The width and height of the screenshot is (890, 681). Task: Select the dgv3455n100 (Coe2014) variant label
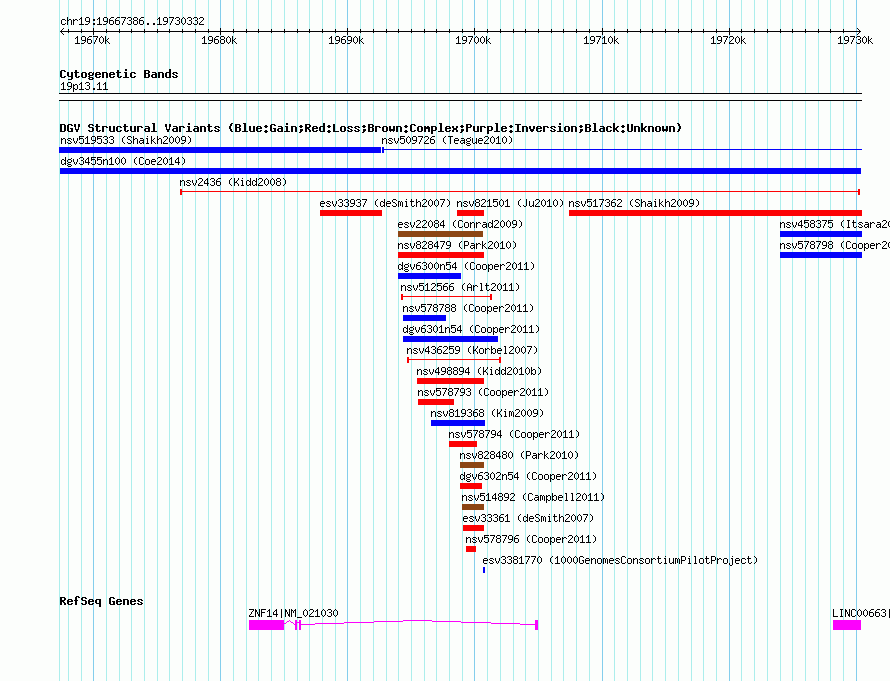(x=123, y=161)
